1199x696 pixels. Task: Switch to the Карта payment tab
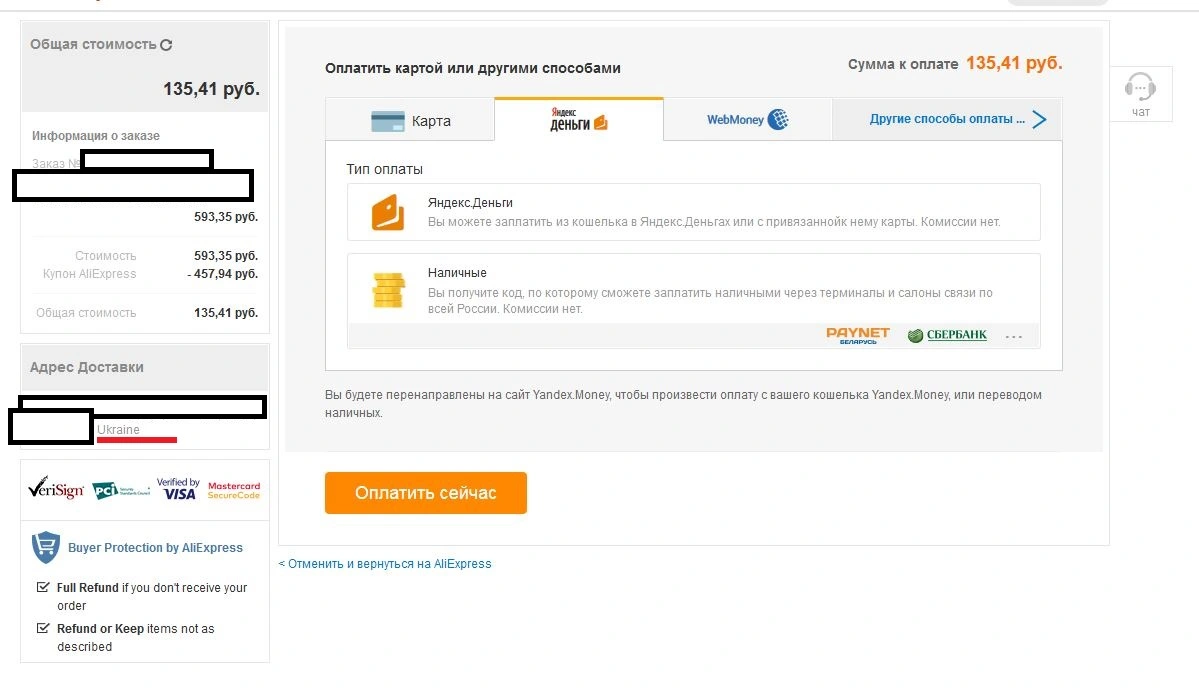[x=410, y=120]
